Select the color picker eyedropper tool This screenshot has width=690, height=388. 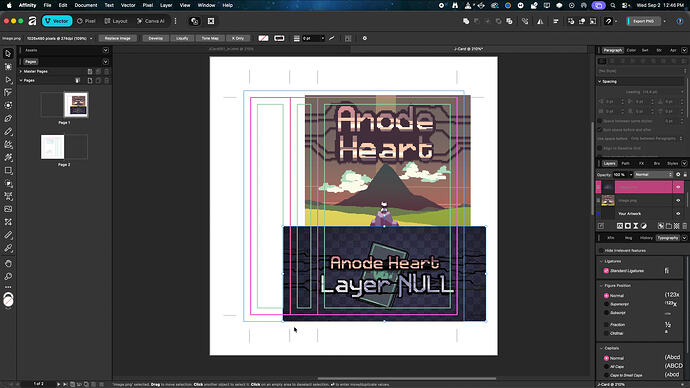(8, 248)
